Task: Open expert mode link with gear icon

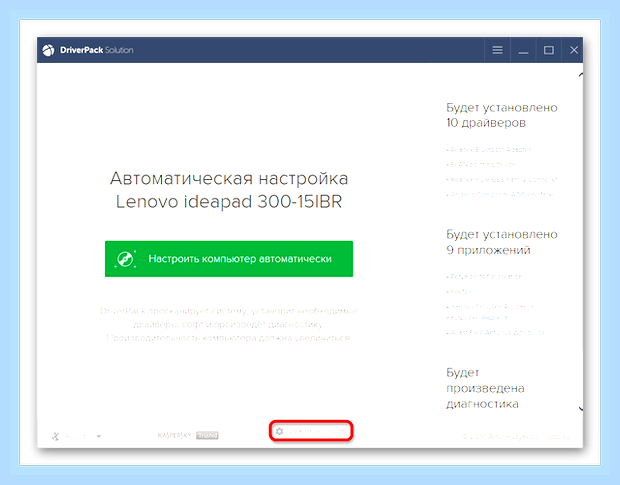Action: [311, 431]
